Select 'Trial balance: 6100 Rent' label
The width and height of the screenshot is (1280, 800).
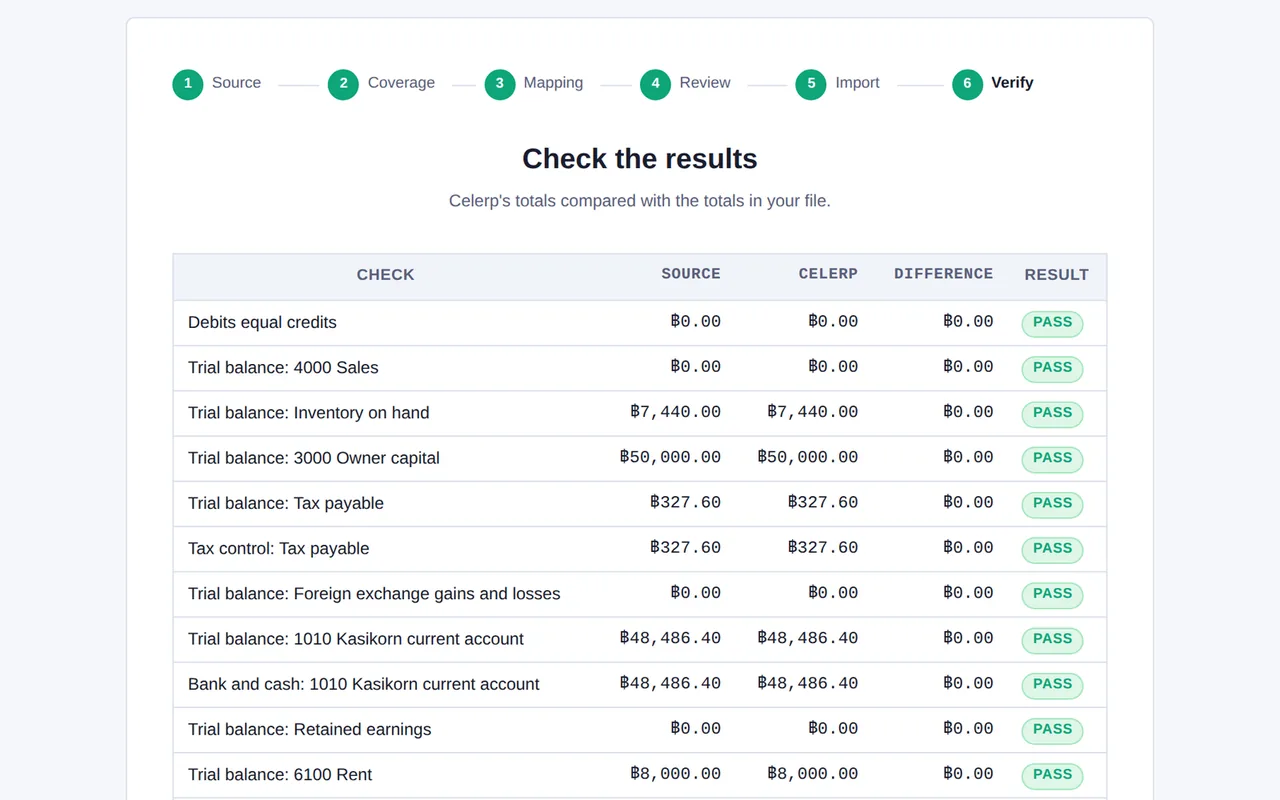point(280,775)
